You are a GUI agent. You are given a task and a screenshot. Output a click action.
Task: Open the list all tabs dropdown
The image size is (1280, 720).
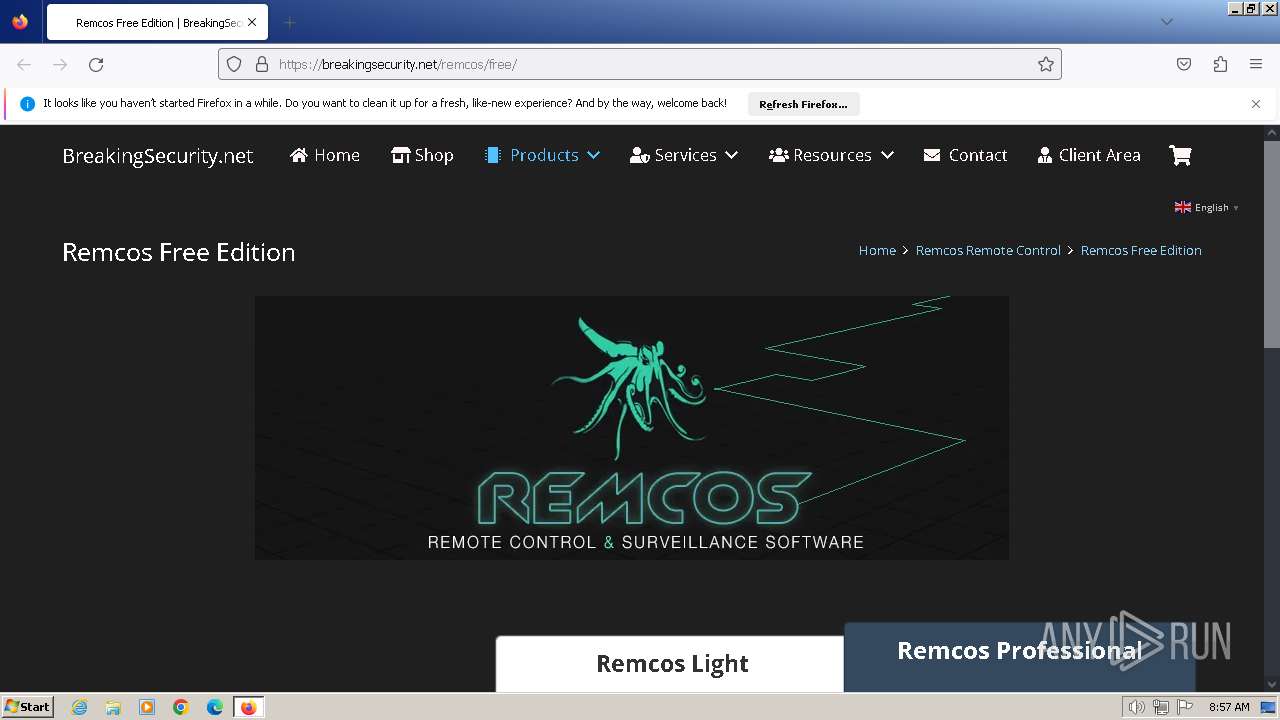click(1166, 22)
